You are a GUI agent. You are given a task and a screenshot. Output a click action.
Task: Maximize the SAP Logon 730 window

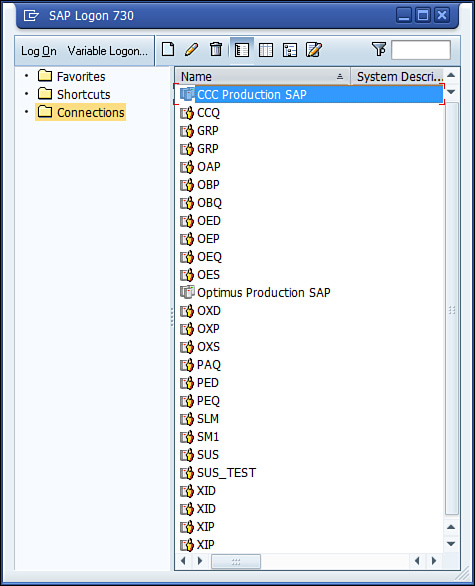click(423, 15)
